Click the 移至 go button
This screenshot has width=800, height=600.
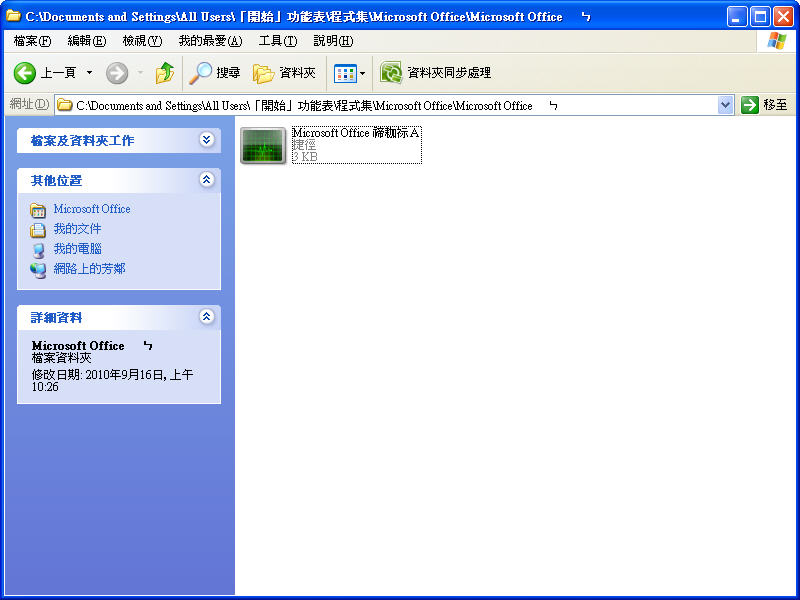[x=764, y=105]
